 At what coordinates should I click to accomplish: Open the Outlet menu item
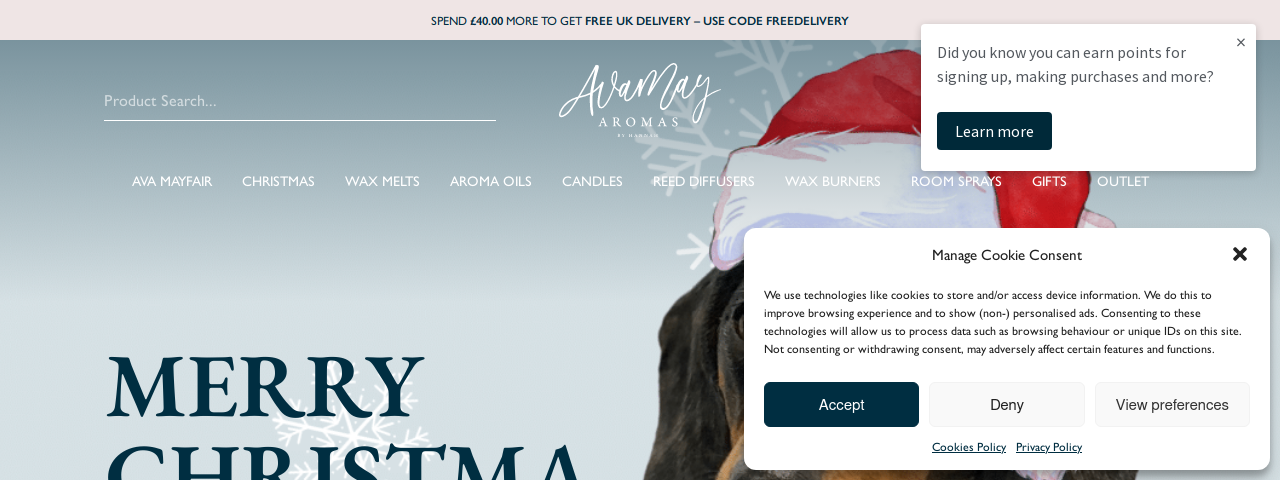tap(1123, 181)
